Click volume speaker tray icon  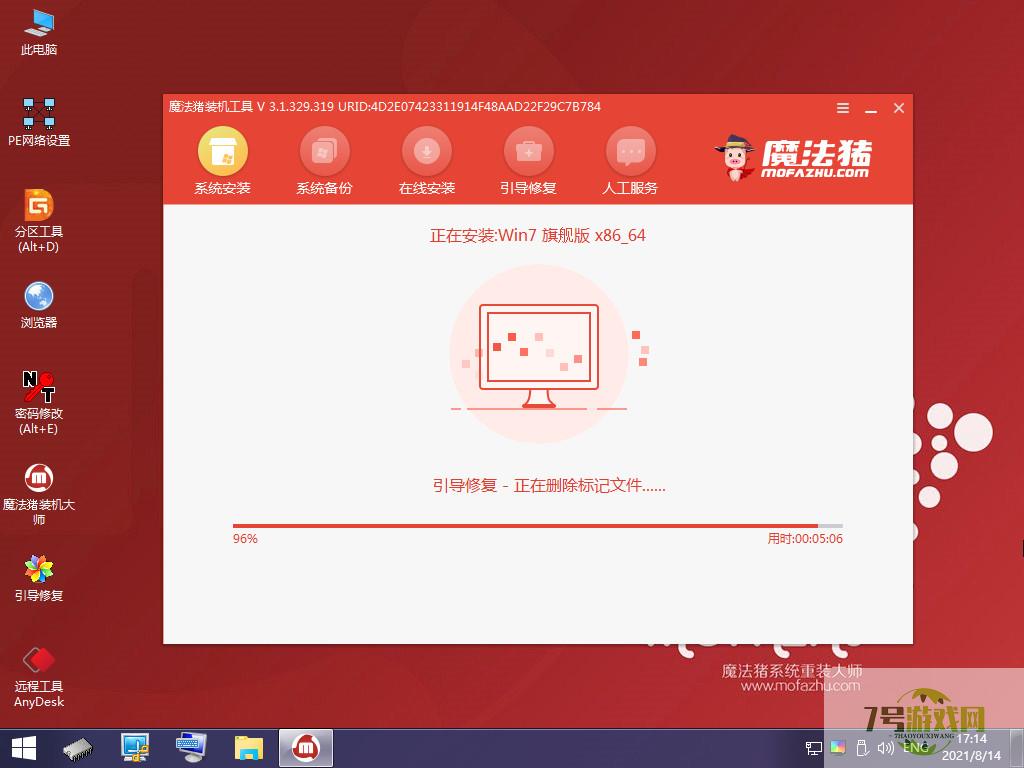886,748
